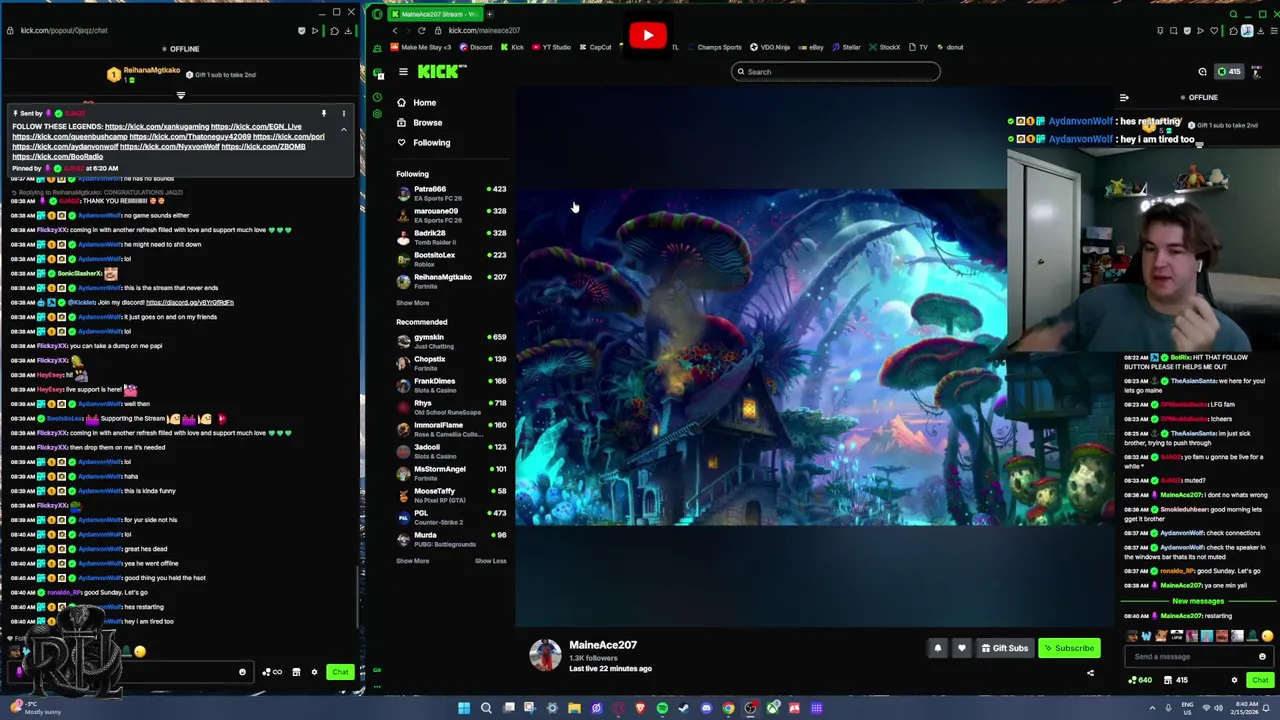
Task: Open Rhys recommended channel
Action: (x=451, y=407)
